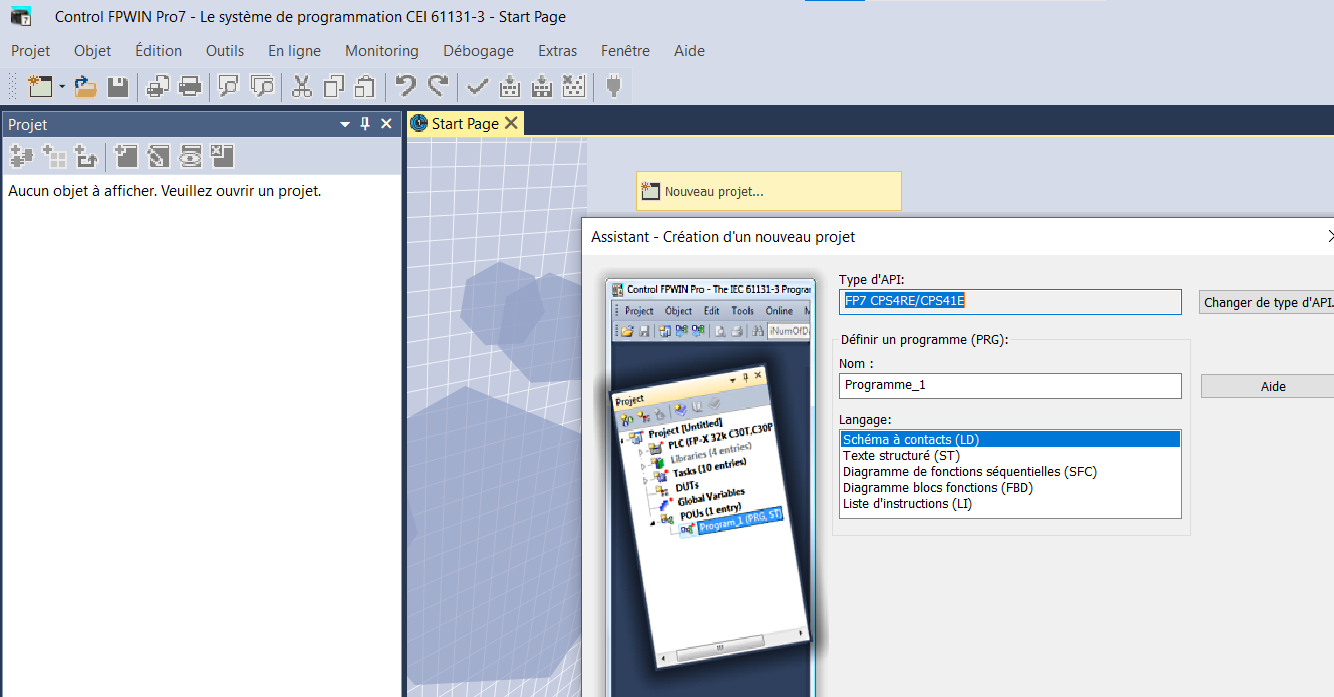Click the New Project toolbar icon
Screen dimensions: 1334x697
39,87
